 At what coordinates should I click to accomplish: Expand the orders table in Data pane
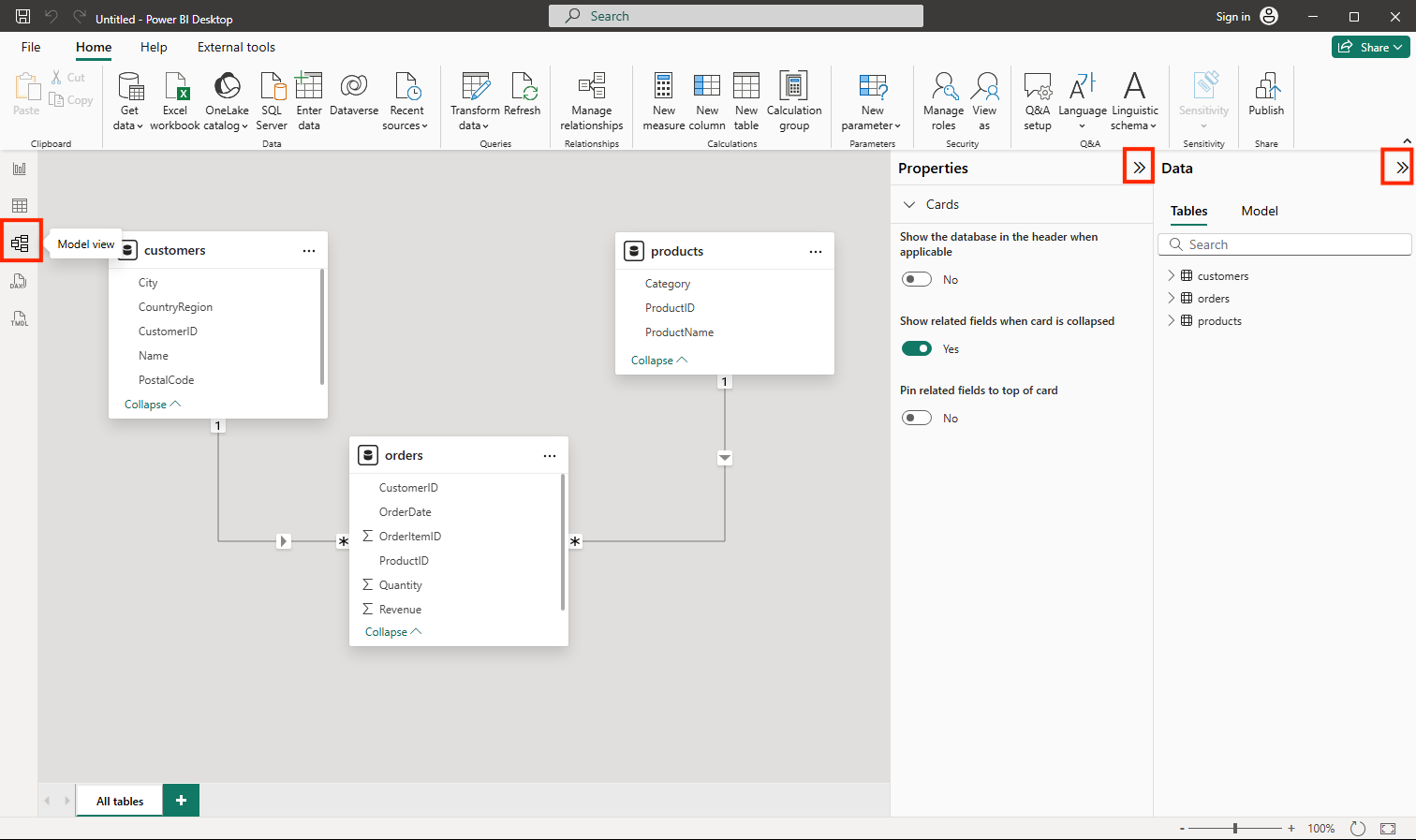pyautogui.click(x=1172, y=298)
